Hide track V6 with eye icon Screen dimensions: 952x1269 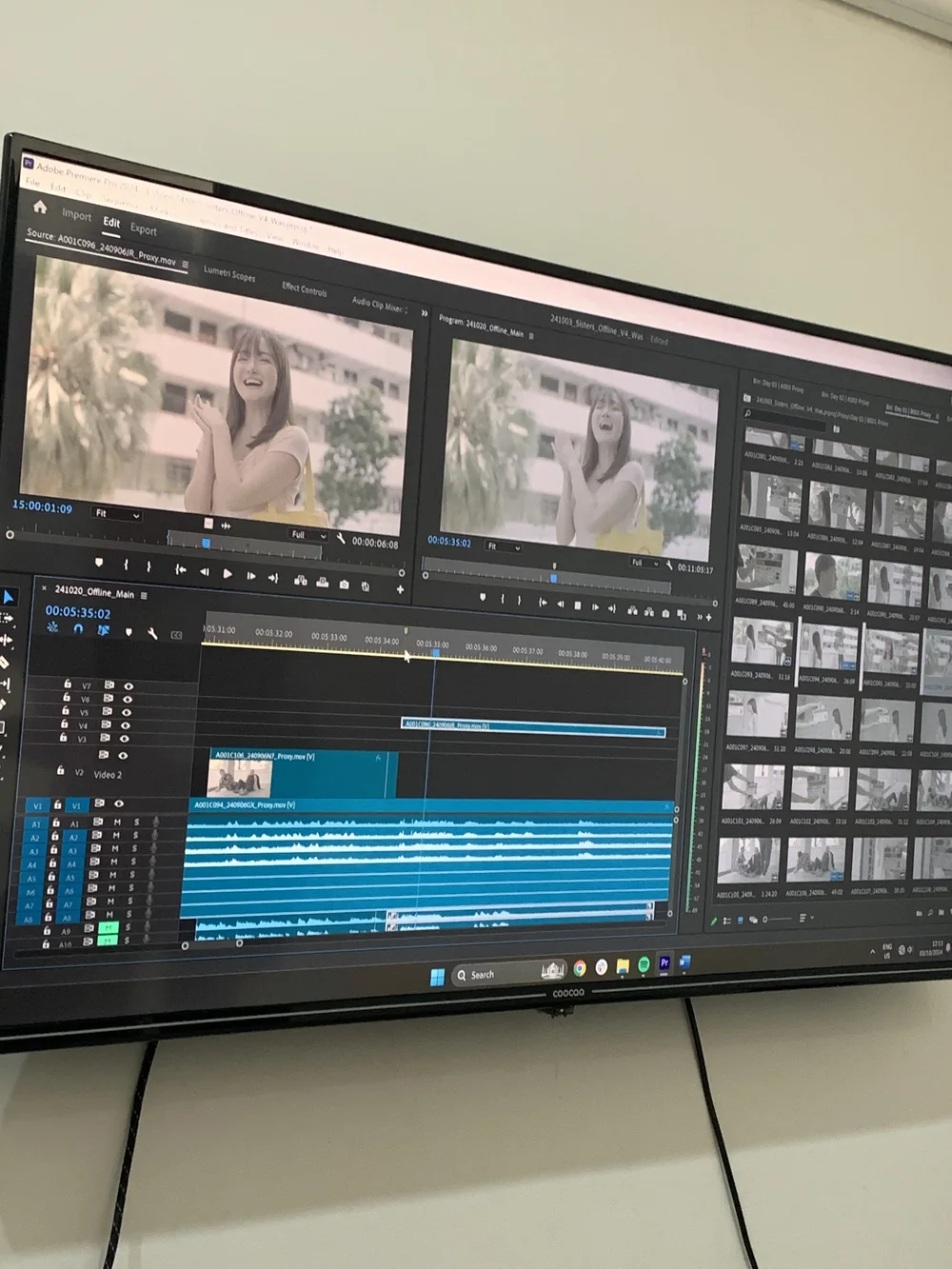coord(127,699)
